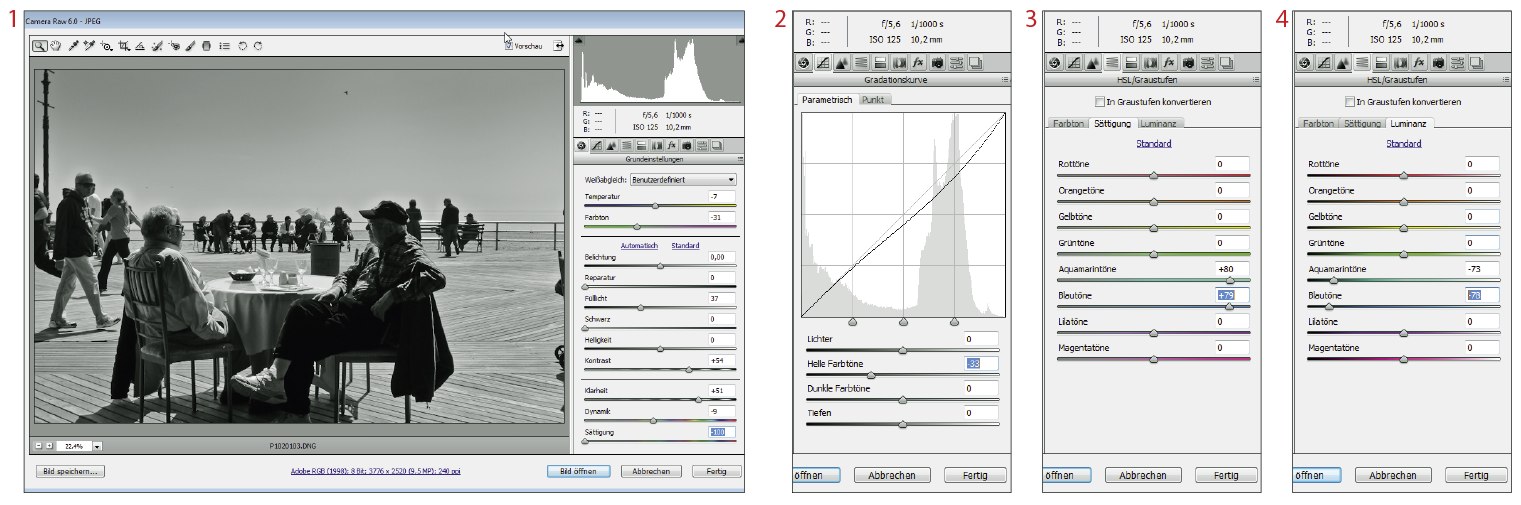1521x505 pixels.
Task: Click the Klarheit slider handle
Action: tap(698, 398)
